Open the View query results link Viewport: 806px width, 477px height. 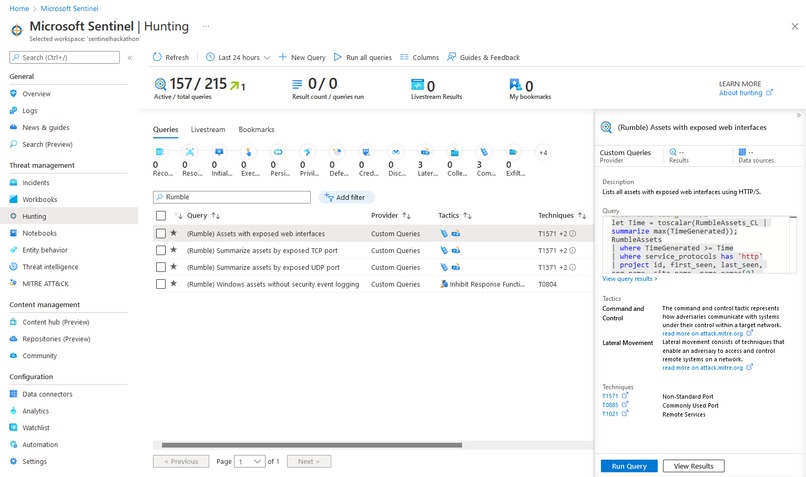pyautogui.click(x=629, y=279)
